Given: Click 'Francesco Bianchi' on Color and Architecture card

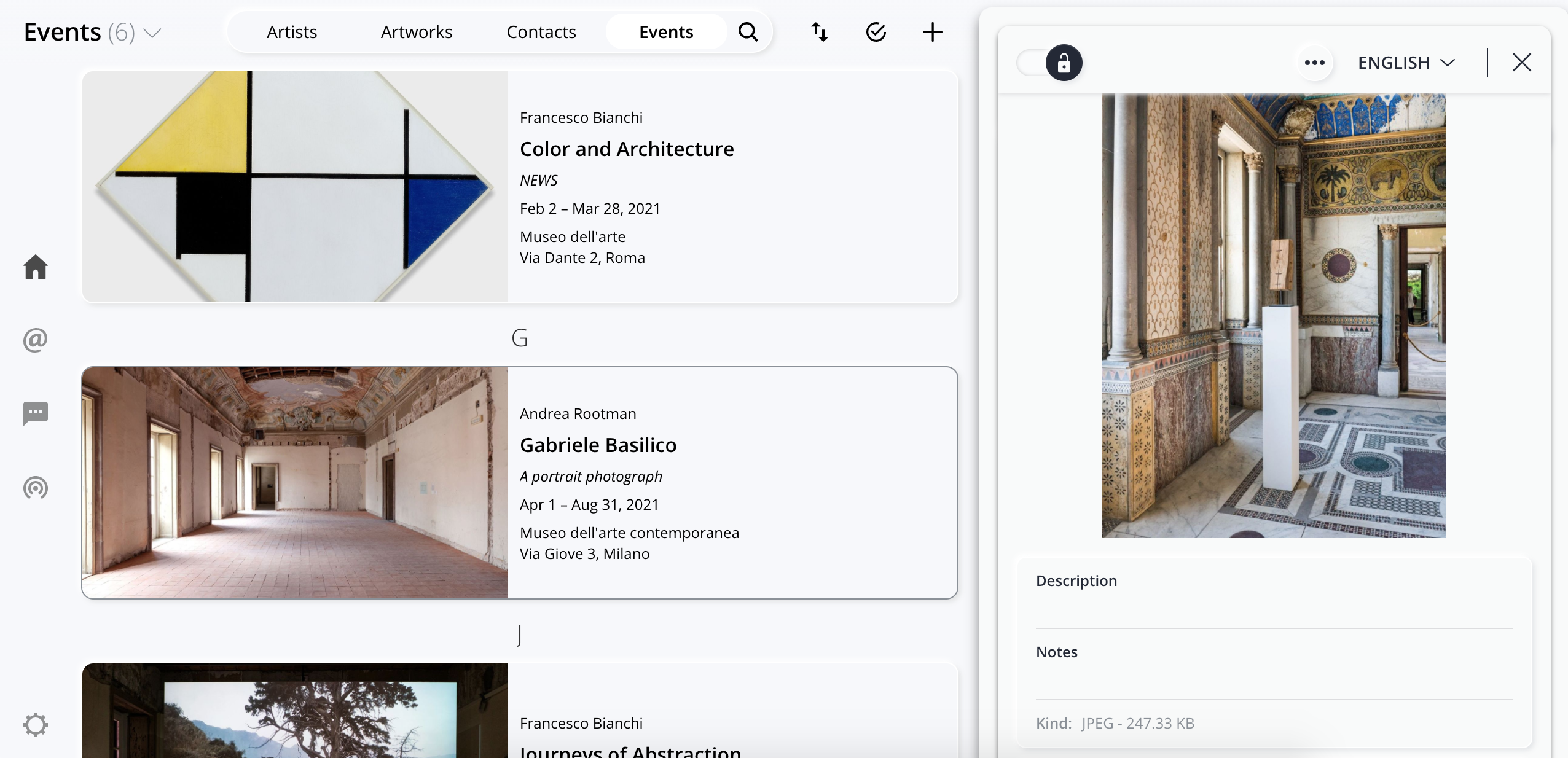Looking at the screenshot, I should click(x=581, y=118).
